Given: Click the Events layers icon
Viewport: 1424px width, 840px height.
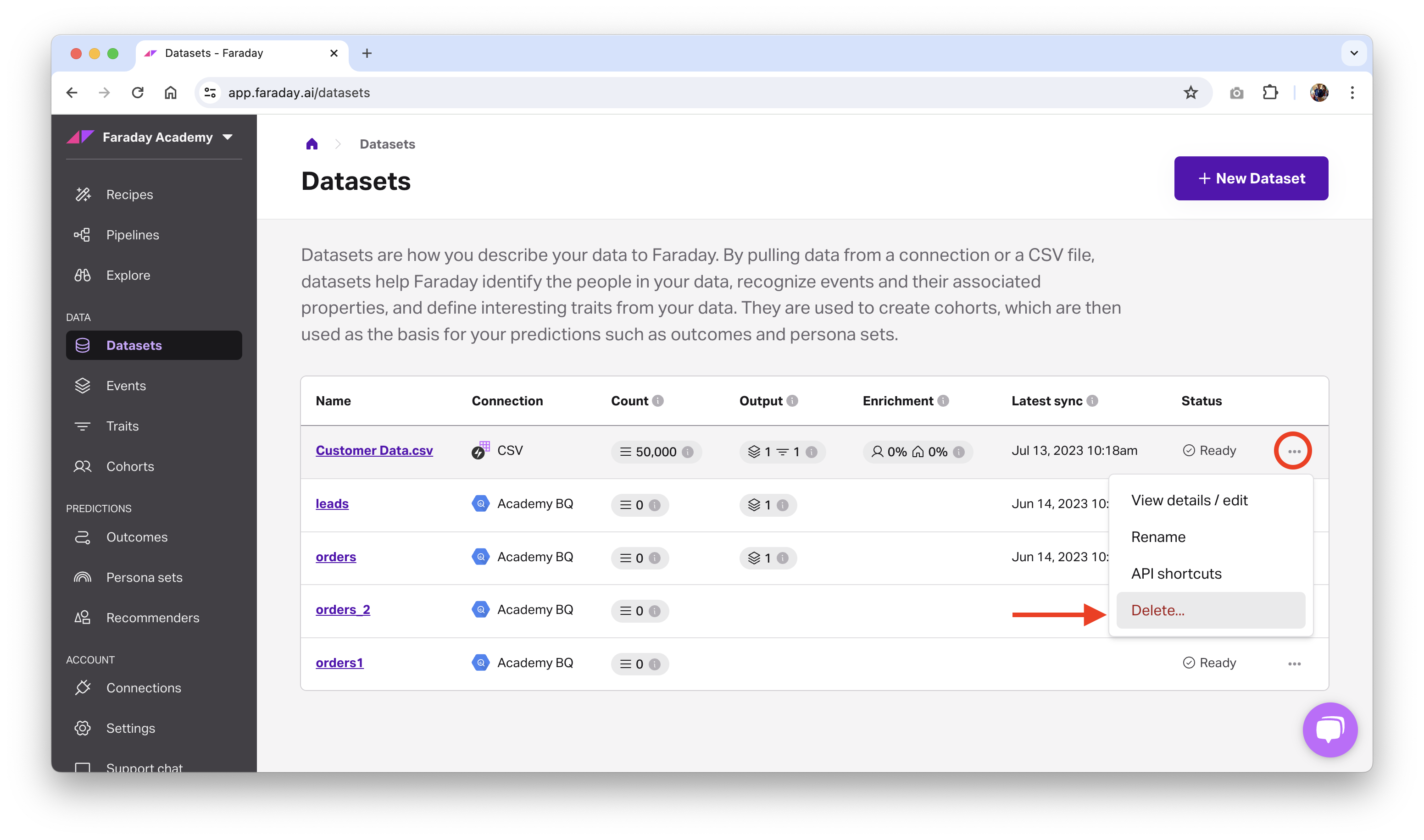Looking at the screenshot, I should pos(83,386).
